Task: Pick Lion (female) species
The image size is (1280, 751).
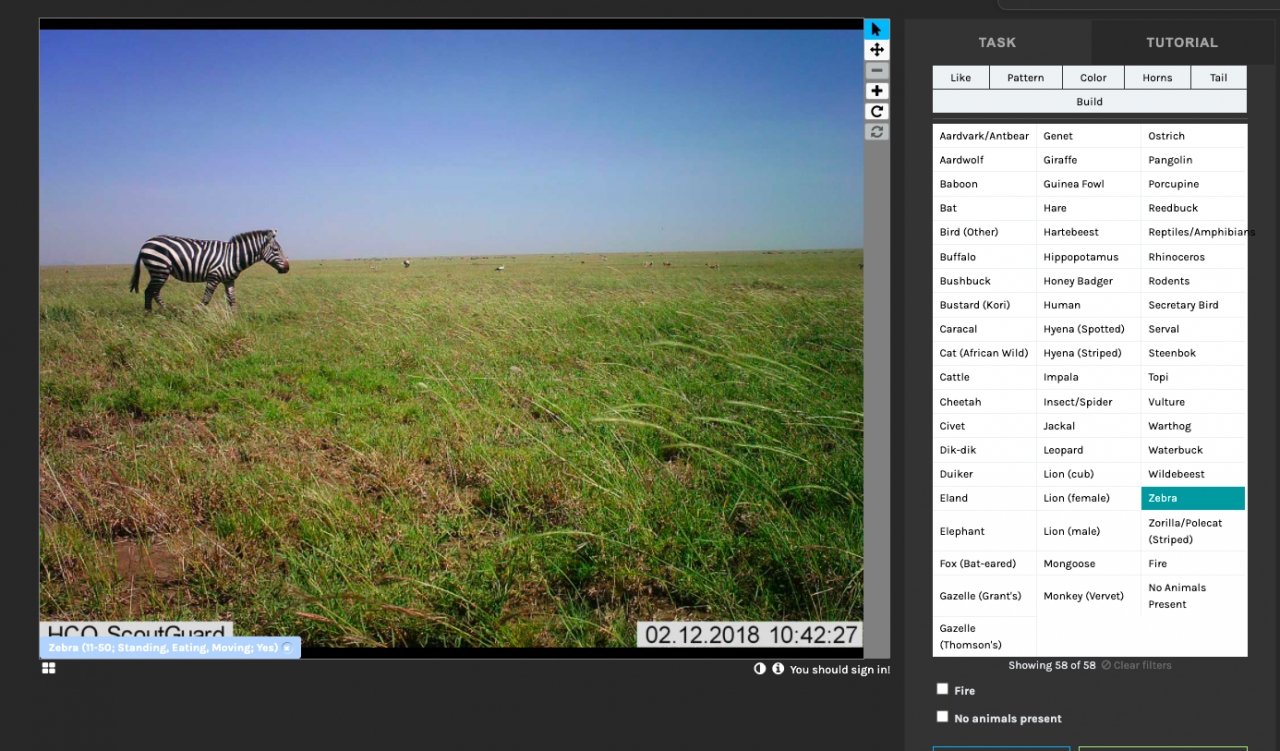Action: point(1088,498)
